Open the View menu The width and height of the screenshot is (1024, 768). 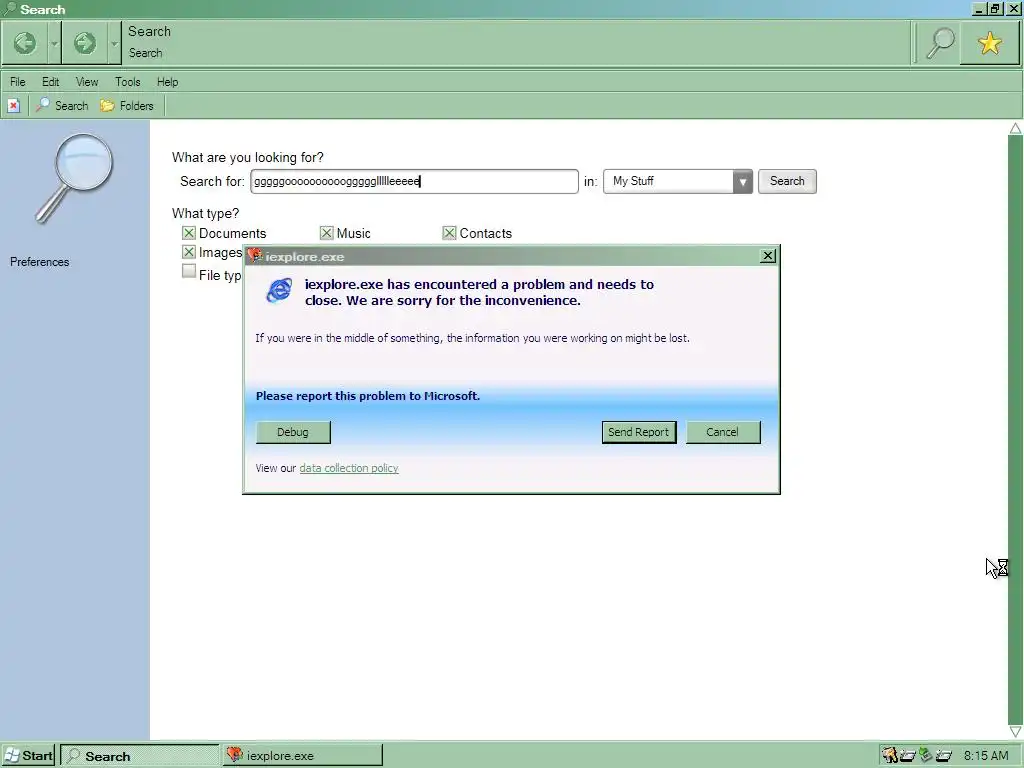87,82
